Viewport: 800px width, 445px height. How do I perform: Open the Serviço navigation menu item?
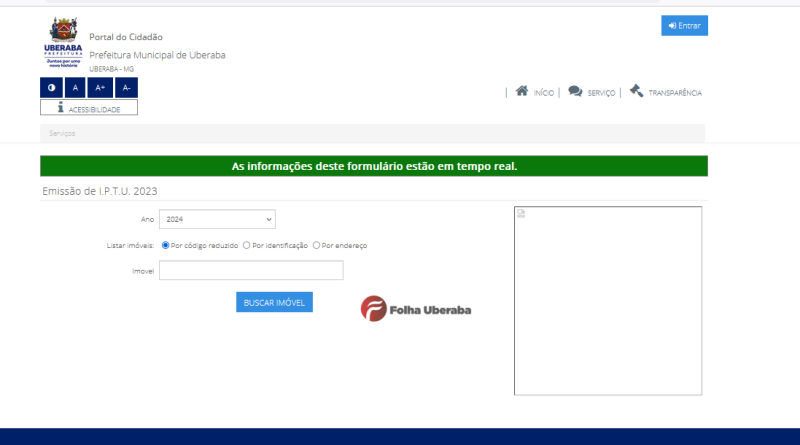click(591, 92)
